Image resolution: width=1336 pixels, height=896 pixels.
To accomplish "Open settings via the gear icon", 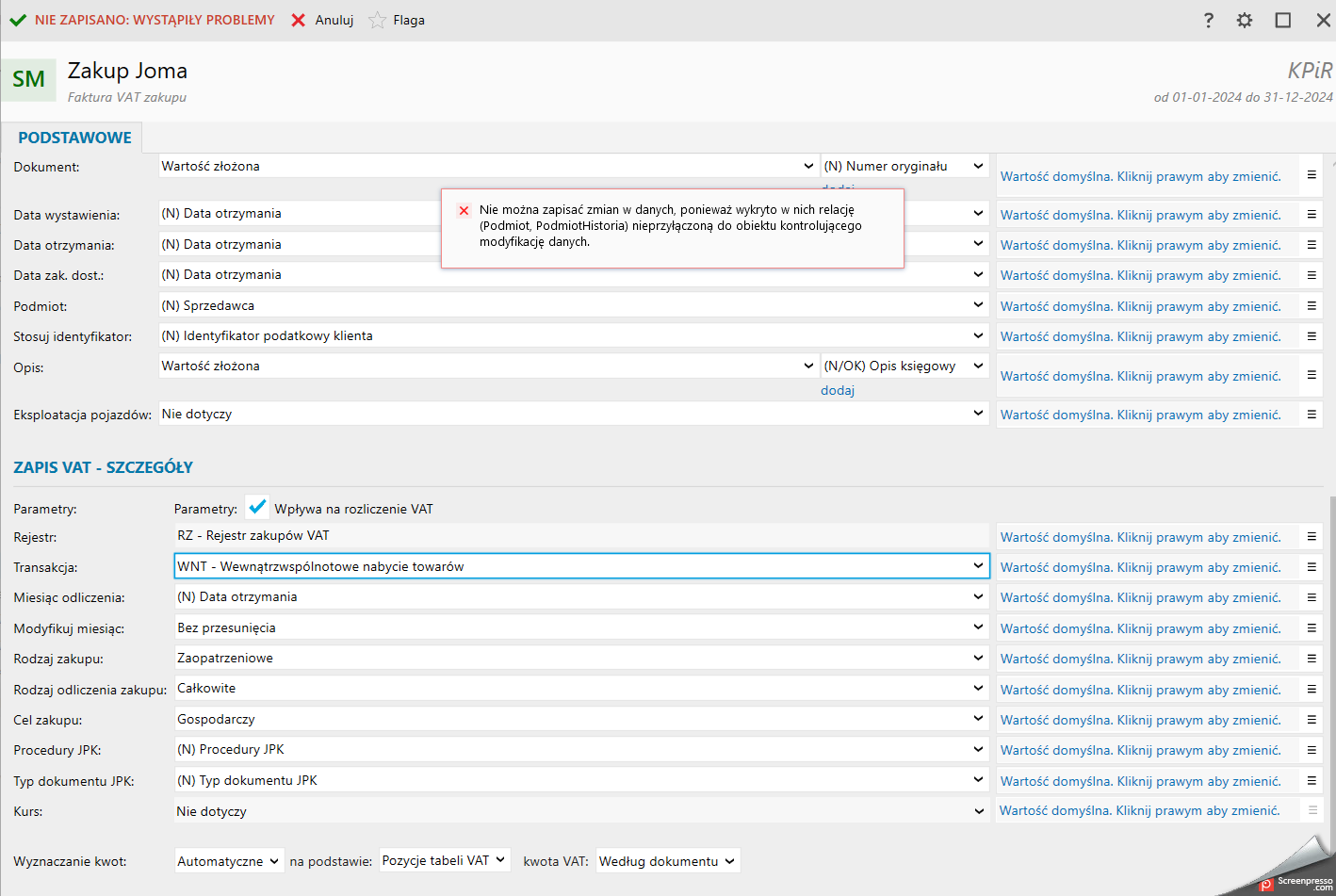I will [x=1245, y=20].
